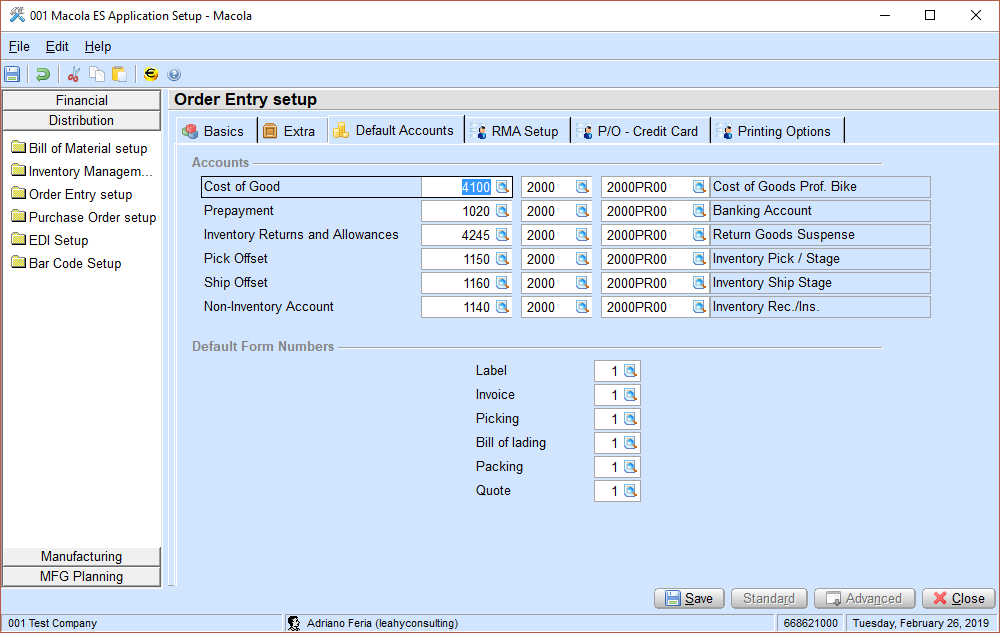The height and width of the screenshot is (633, 1000).
Task: Click the Save disk icon in toolbar
Action: pos(12,74)
